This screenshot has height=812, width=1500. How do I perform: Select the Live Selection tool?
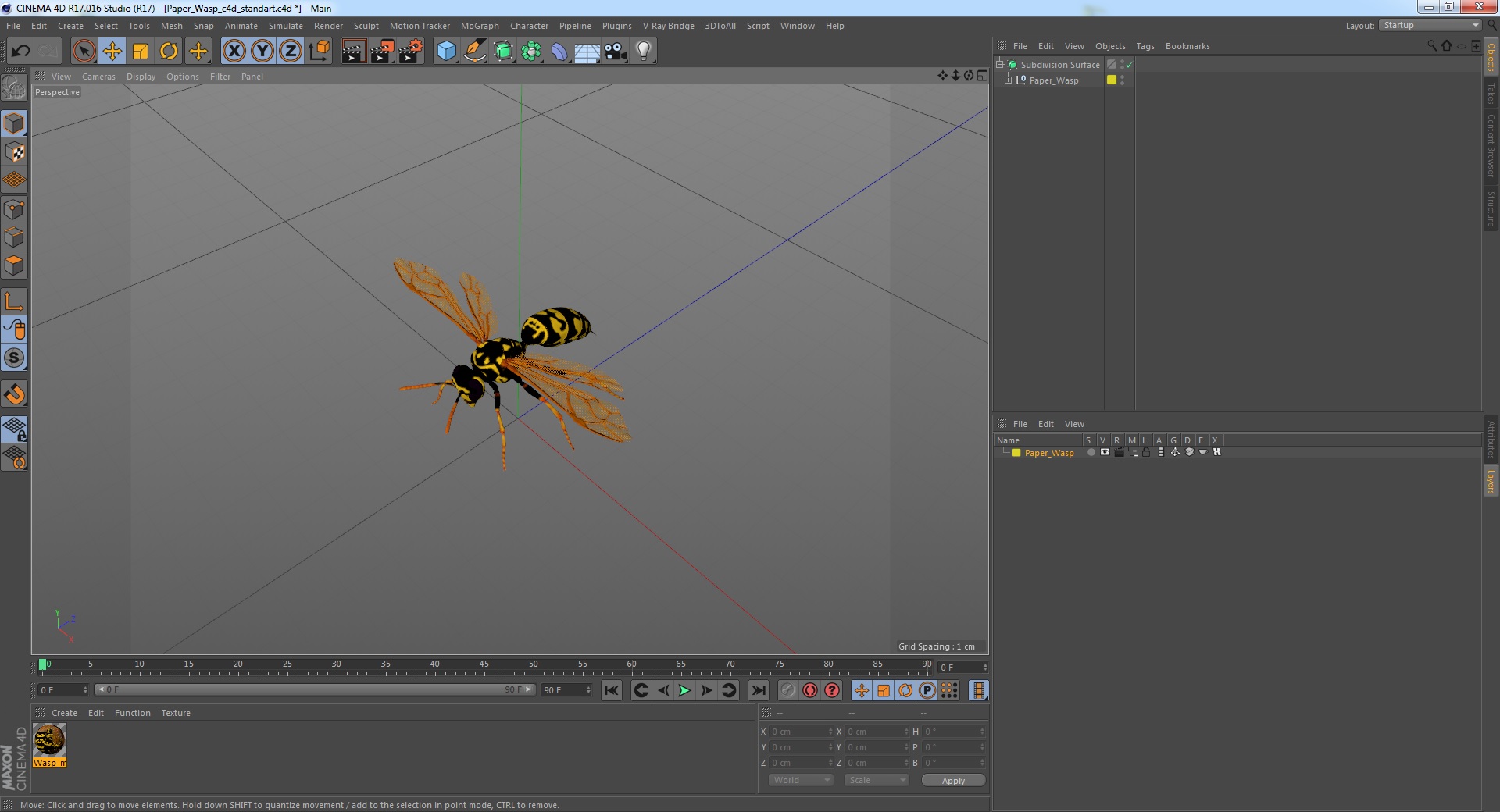tap(84, 52)
